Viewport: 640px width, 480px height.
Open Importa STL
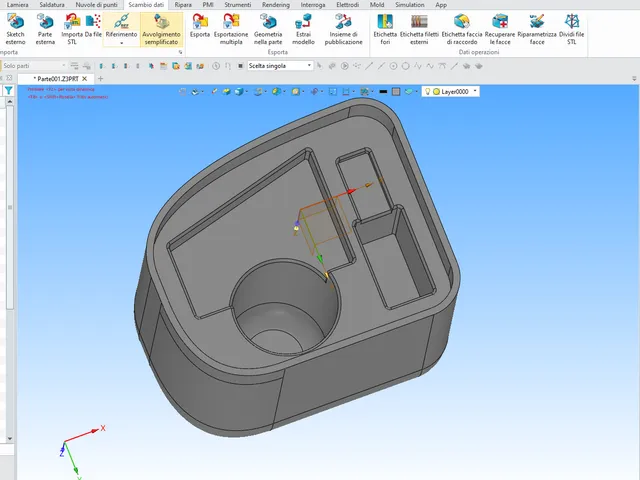coord(72,29)
